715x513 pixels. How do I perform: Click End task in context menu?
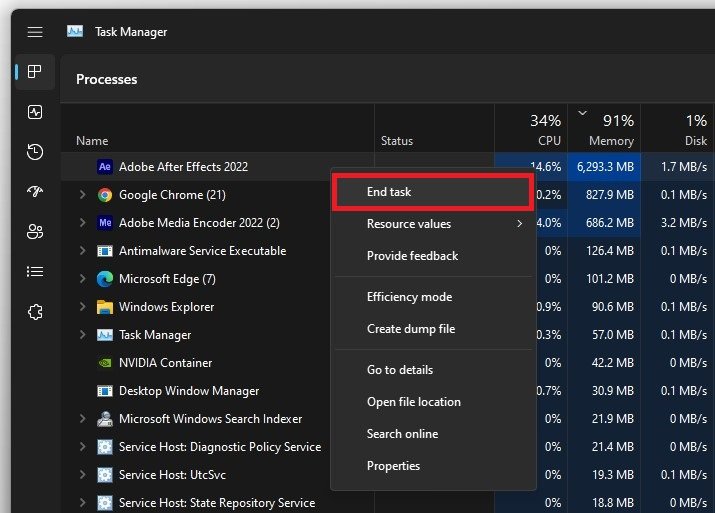click(432, 192)
